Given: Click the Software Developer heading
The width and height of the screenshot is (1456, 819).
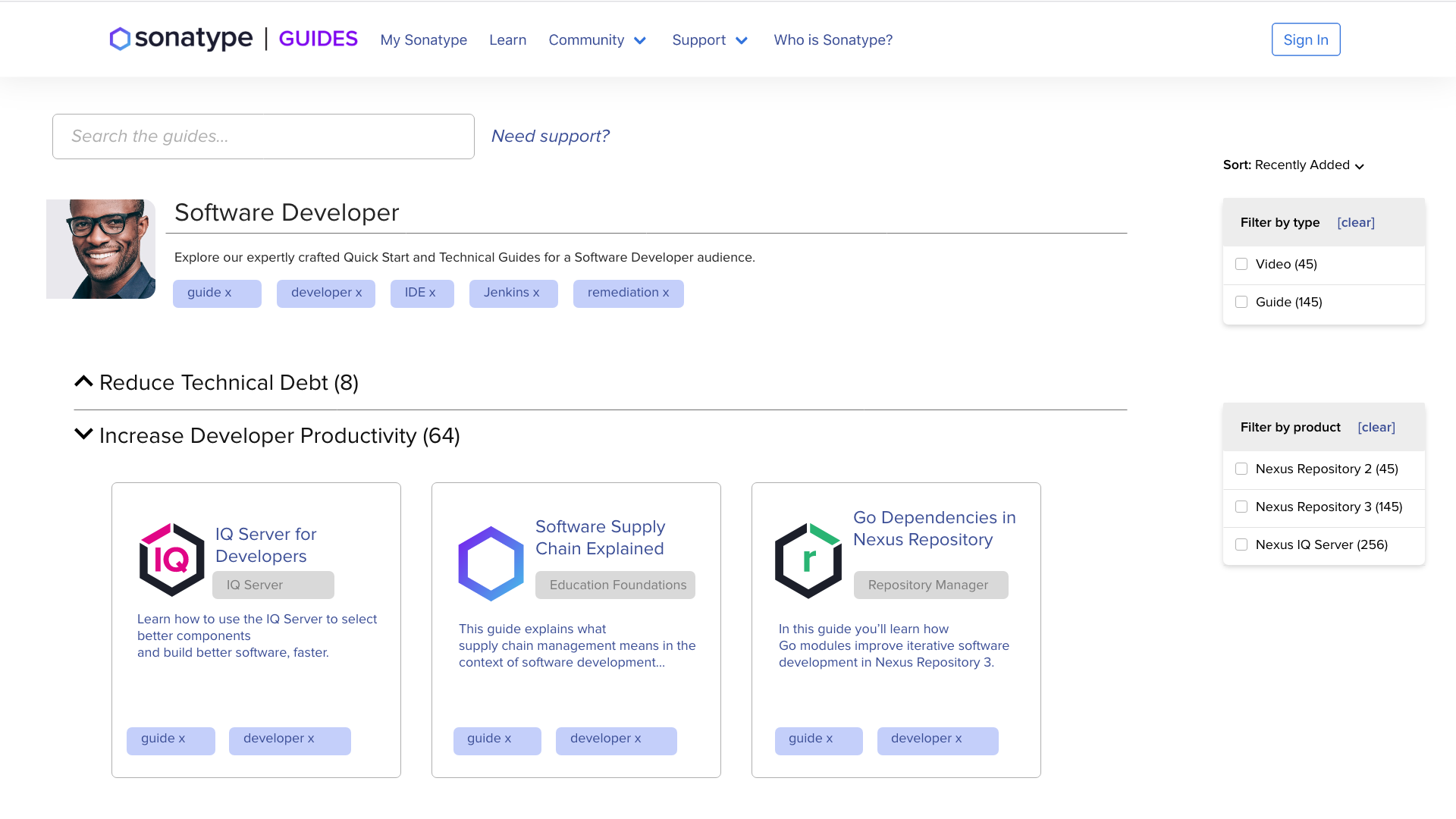Looking at the screenshot, I should click(x=287, y=212).
